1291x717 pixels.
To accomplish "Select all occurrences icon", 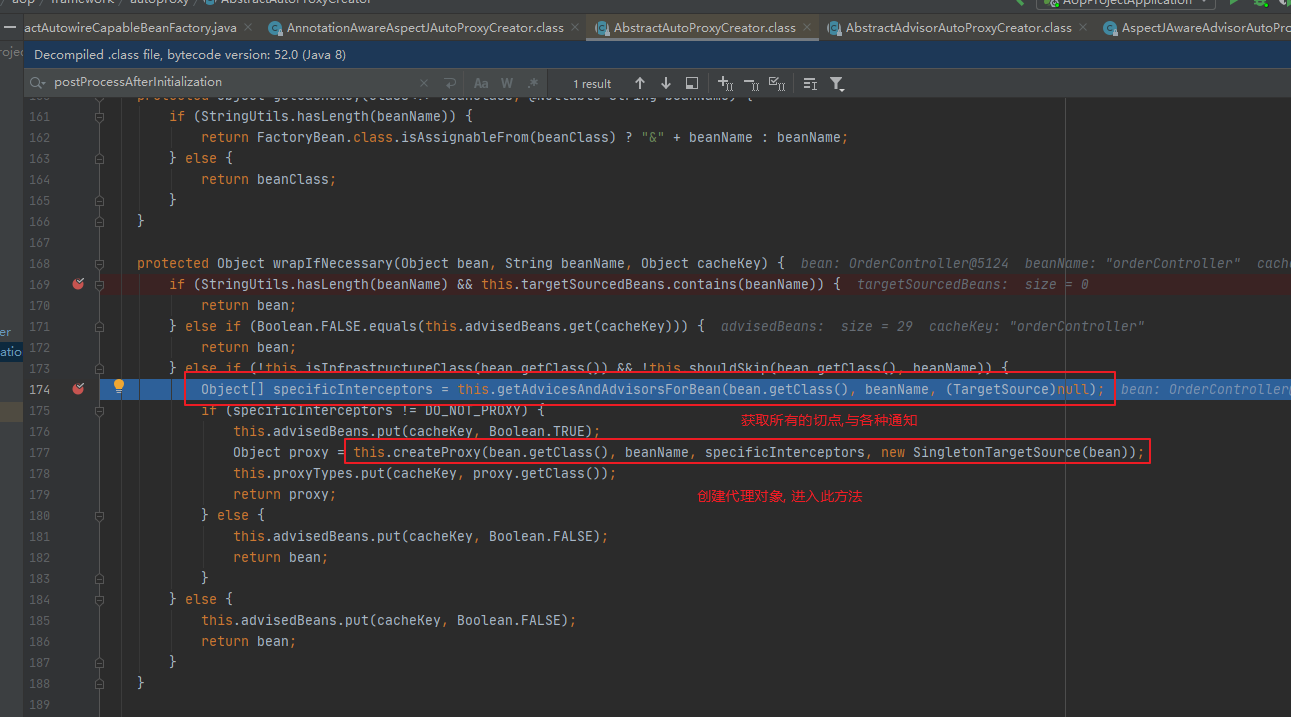I will click(778, 83).
